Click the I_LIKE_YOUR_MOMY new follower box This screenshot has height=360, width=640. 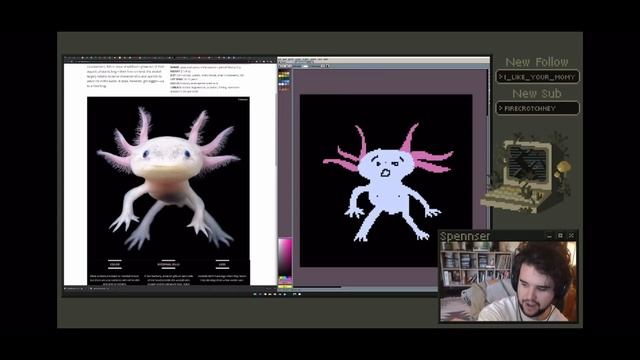(538, 77)
